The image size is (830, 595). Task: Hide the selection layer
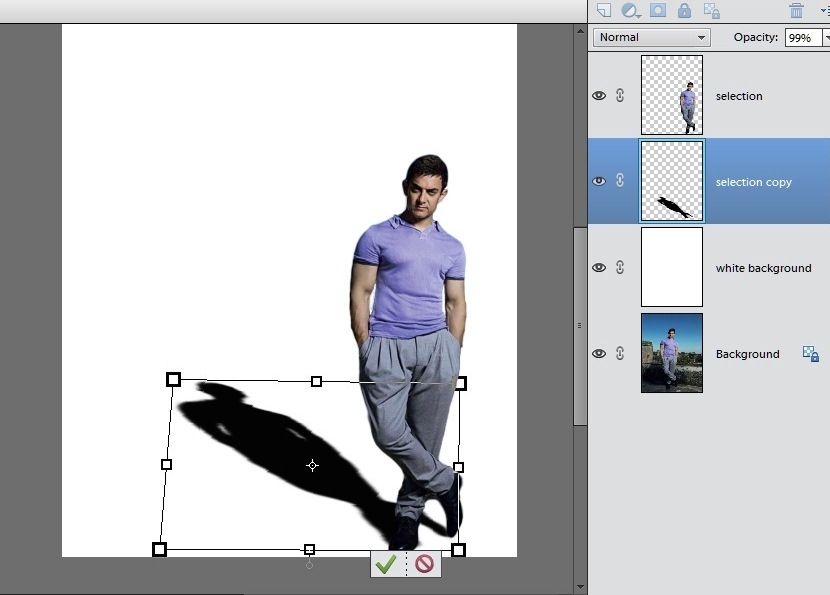pyautogui.click(x=599, y=95)
